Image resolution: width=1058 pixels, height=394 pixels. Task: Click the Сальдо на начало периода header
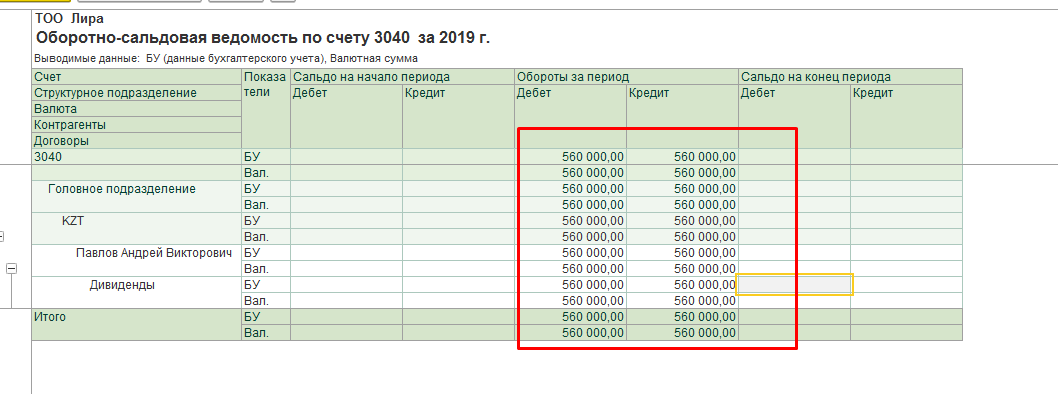pyautogui.click(x=403, y=77)
